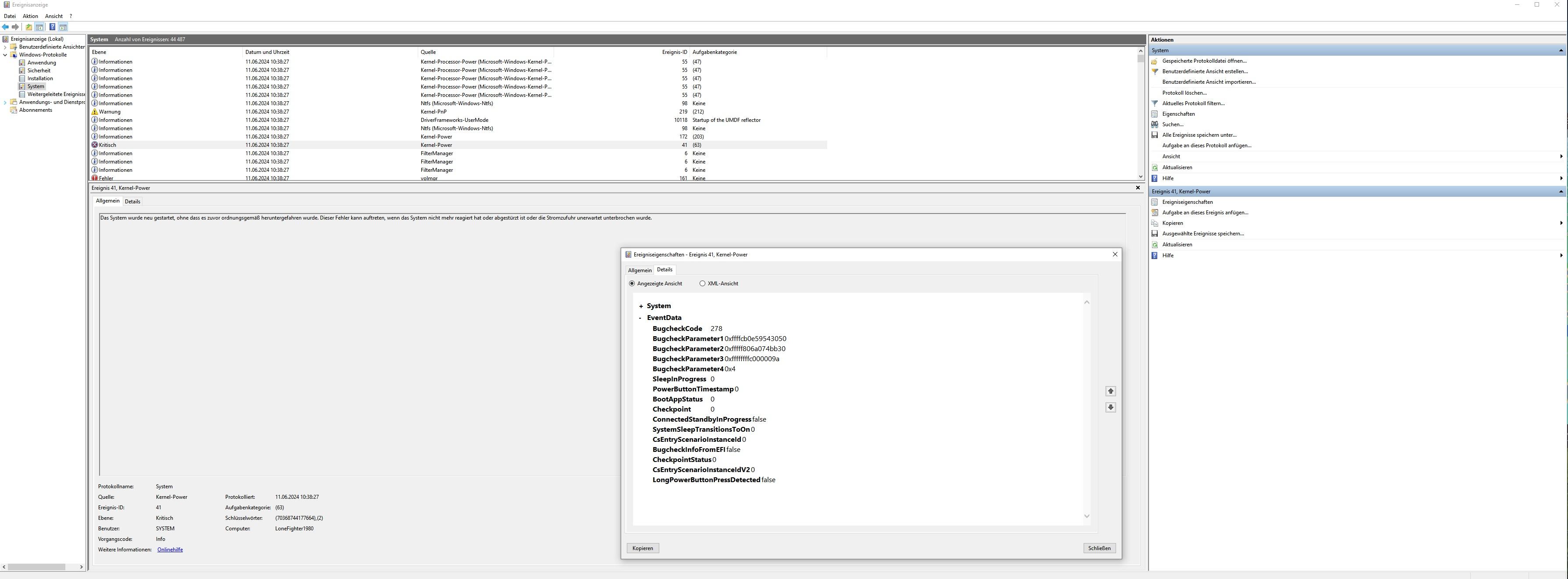Open Ereigniseigenschaften action
Screen dimensions: 1568x579
point(1187,202)
